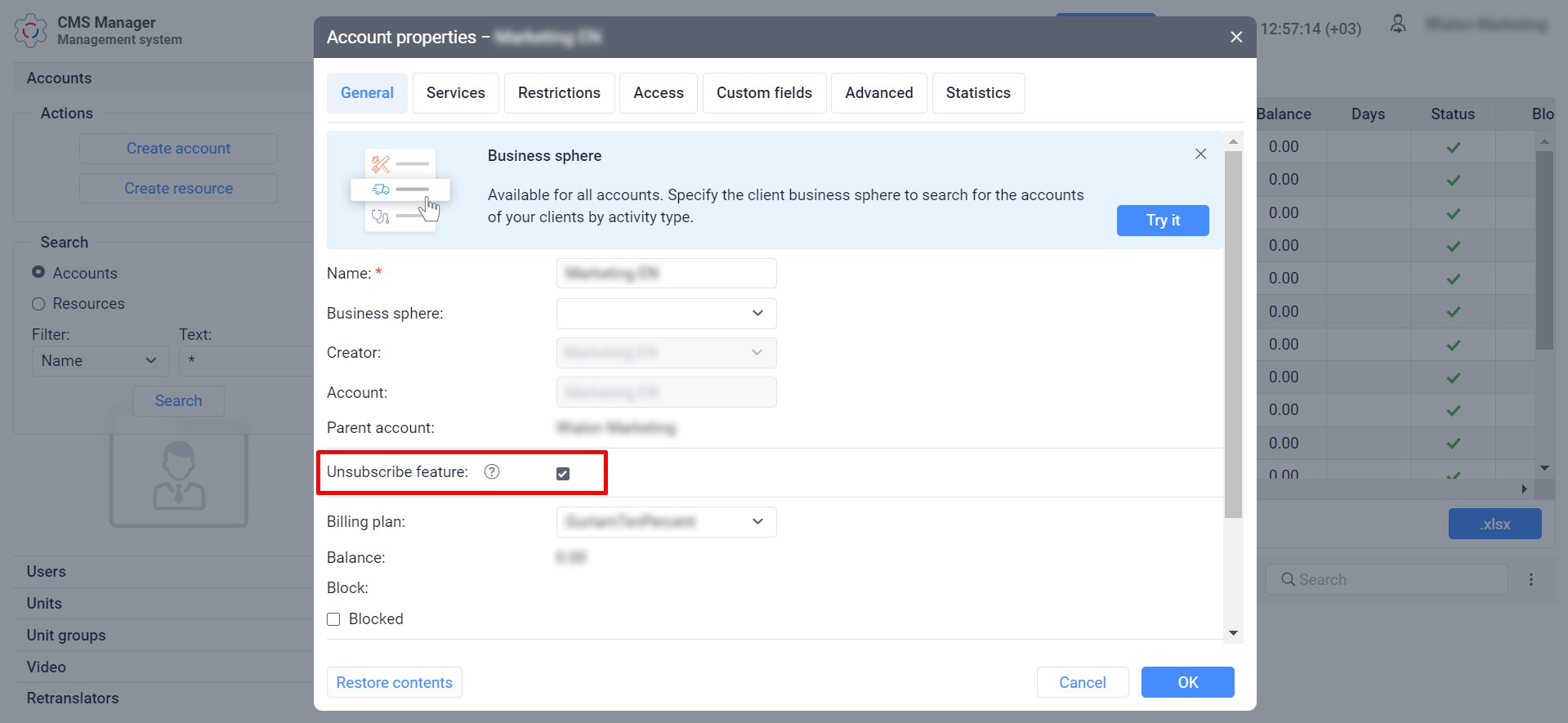1568x723 pixels.
Task: Click Restore contents button
Action: pos(394,682)
